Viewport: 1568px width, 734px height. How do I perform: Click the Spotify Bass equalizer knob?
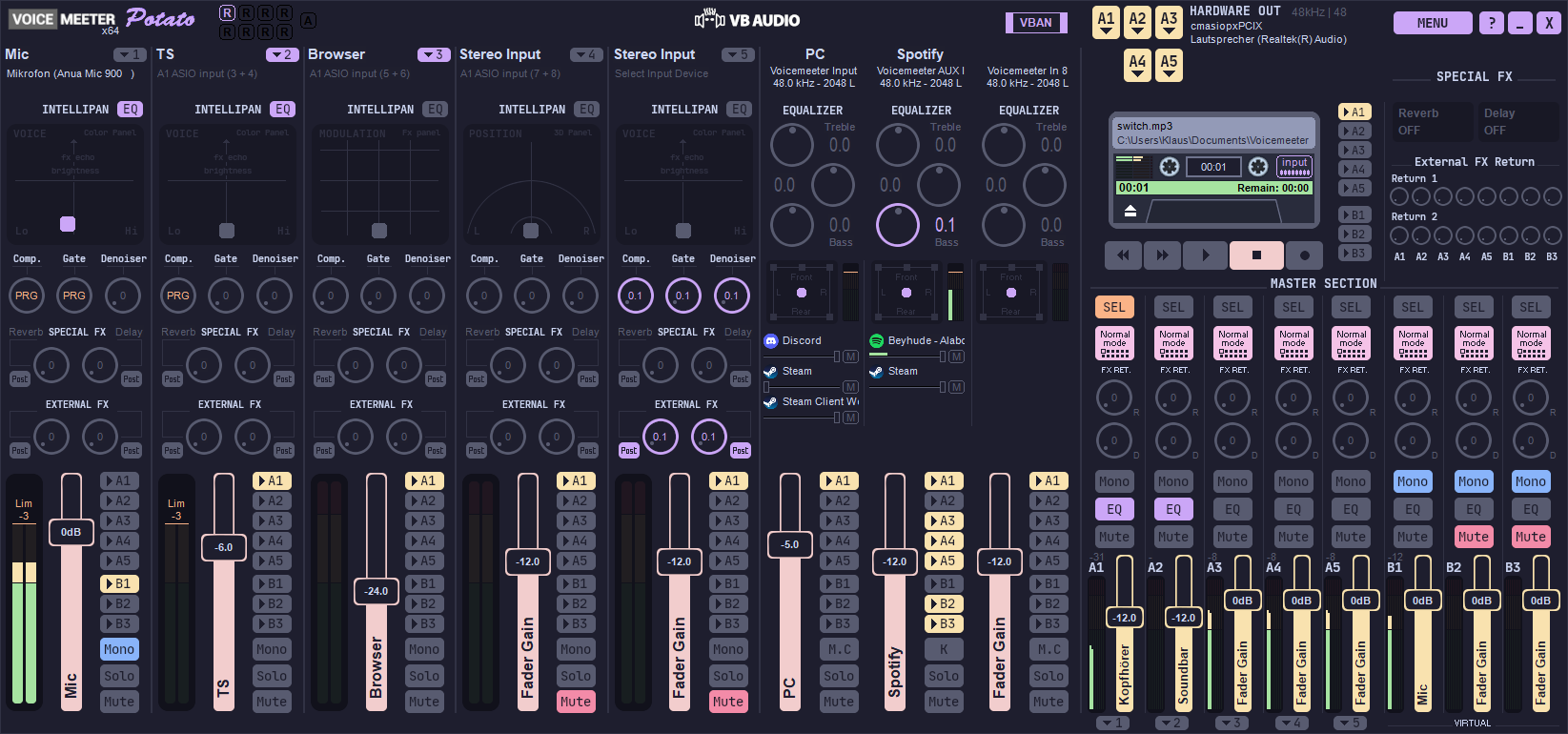pyautogui.click(x=897, y=225)
